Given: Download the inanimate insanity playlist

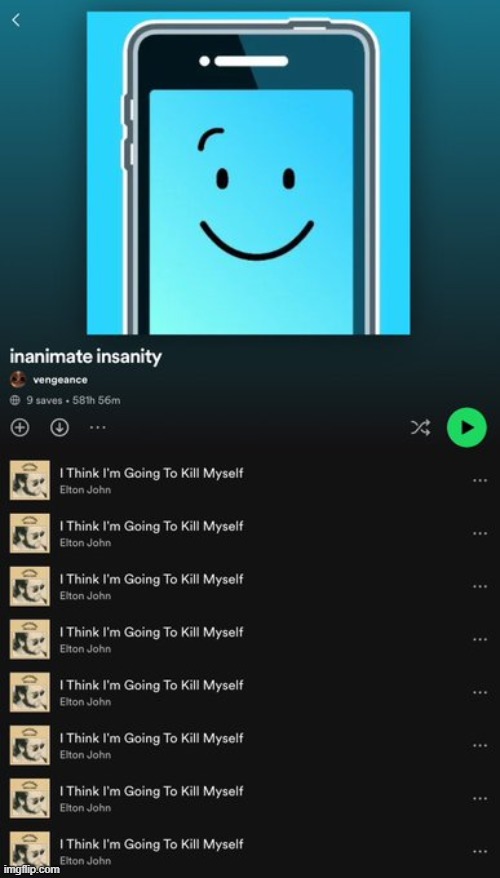Looking at the screenshot, I should point(59,428).
